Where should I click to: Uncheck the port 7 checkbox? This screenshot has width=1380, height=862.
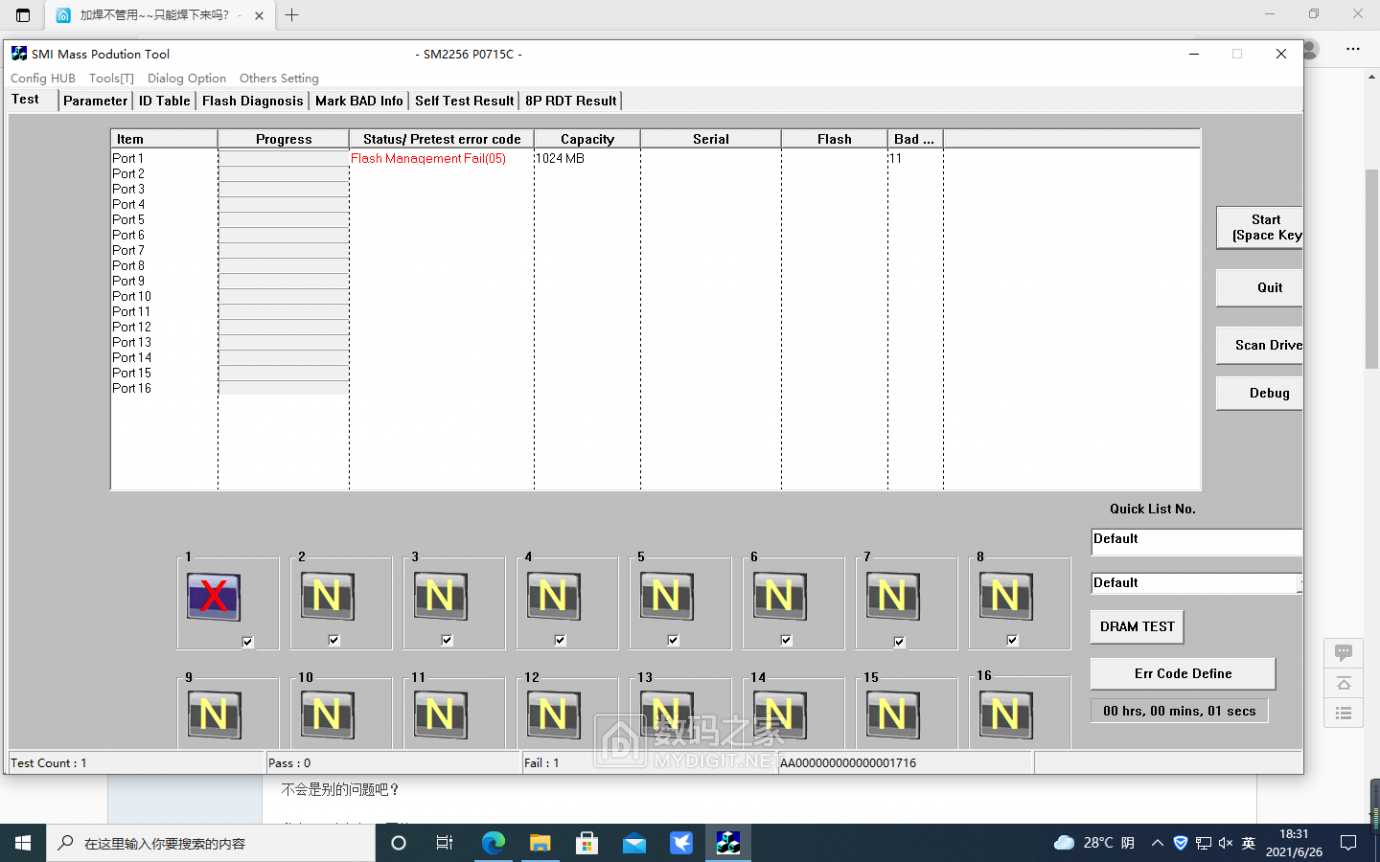pyautogui.click(x=899, y=642)
